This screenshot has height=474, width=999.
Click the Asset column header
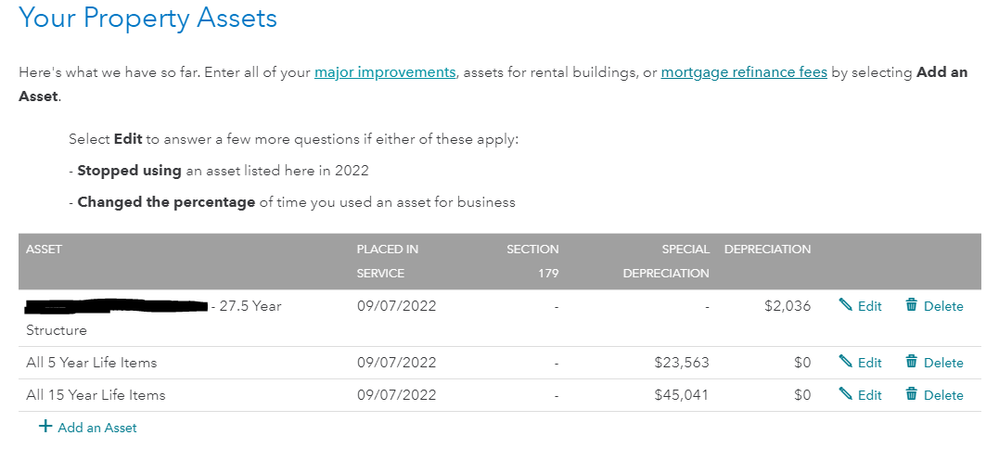(x=44, y=249)
